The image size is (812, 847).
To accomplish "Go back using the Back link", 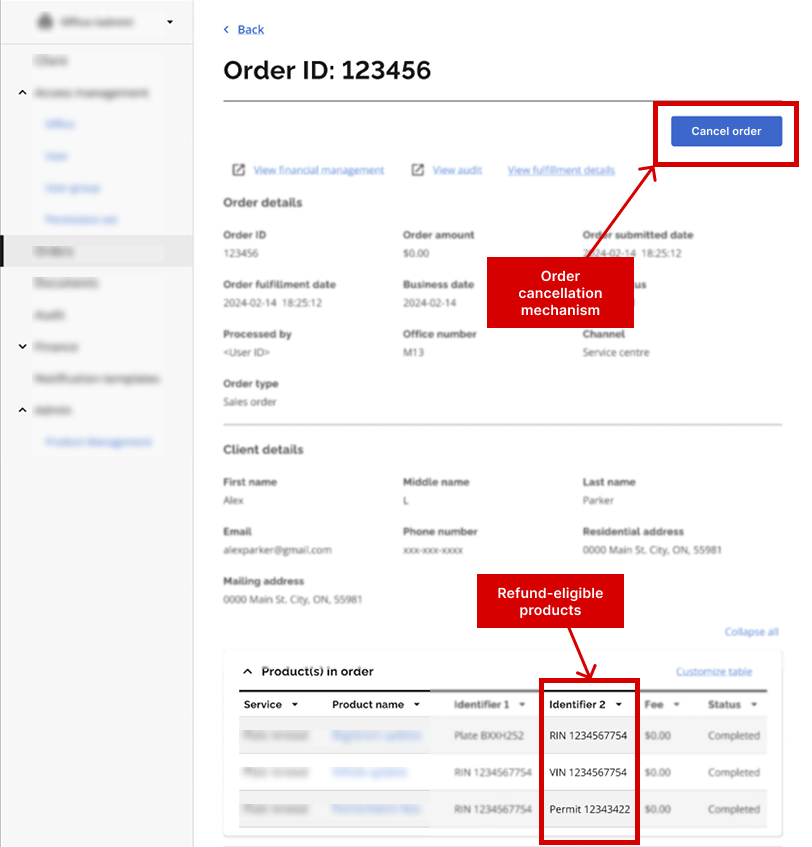I will click(x=251, y=30).
